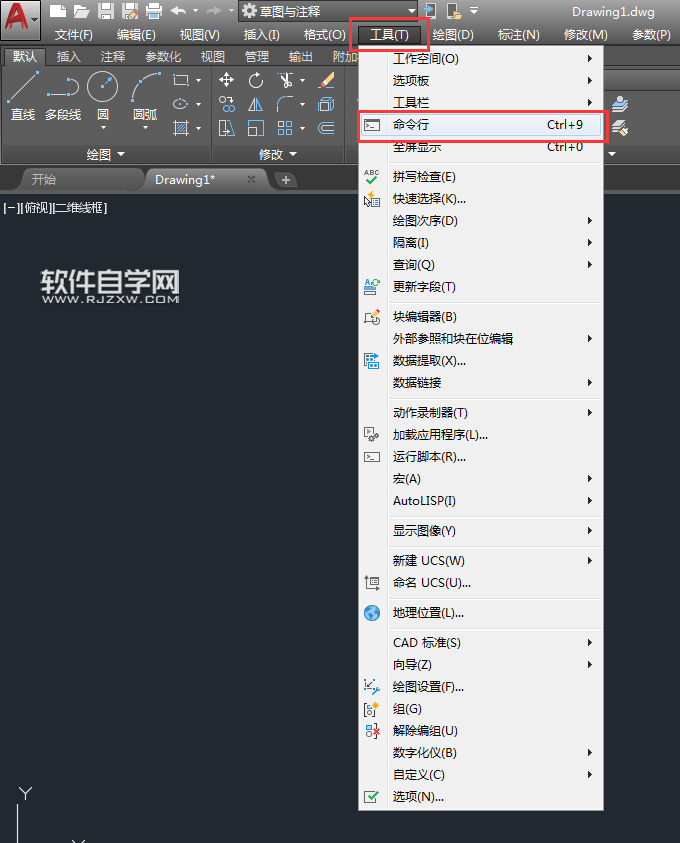Image resolution: width=680 pixels, height=843 pixels.
Task: Choose 命名 UCS(U)... menu entry
Action: [481, 583]
